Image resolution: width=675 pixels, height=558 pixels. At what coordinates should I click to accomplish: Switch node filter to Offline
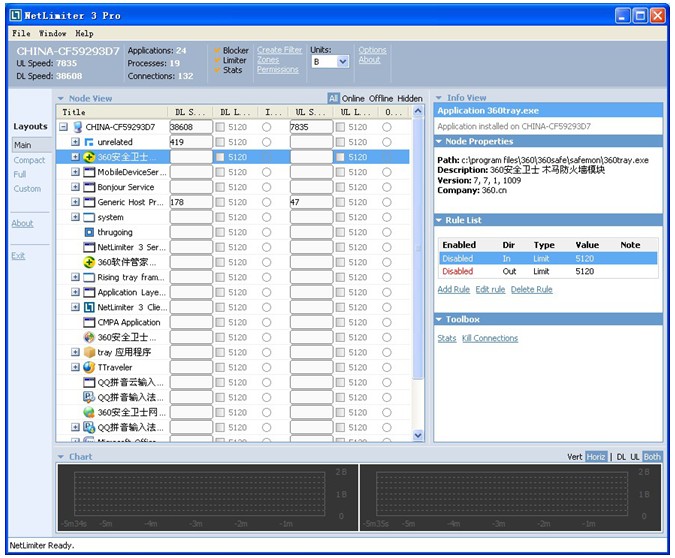(x=381, y=99)
